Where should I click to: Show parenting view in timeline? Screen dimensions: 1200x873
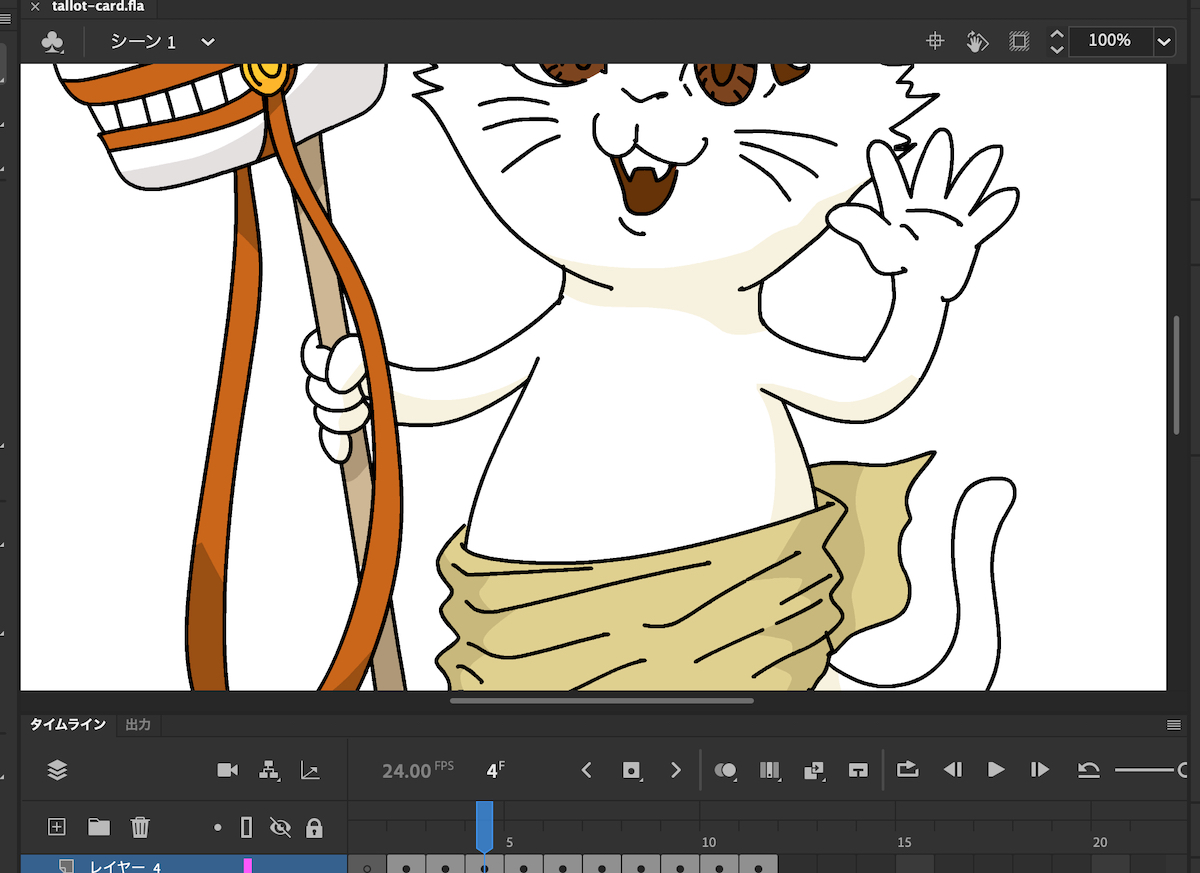(x=269, y=770)
